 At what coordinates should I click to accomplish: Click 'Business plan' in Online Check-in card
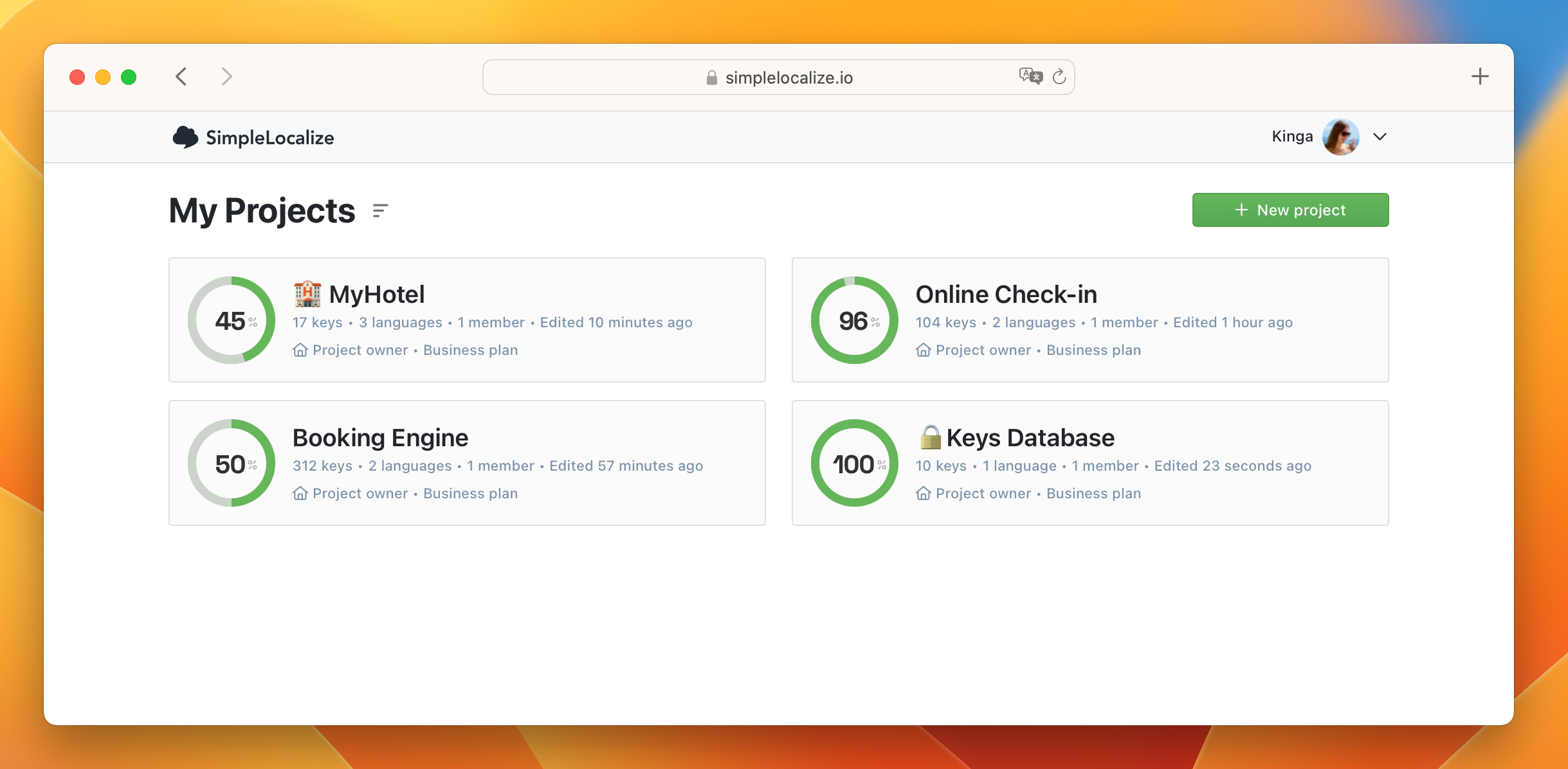[x=1094, y=350]
